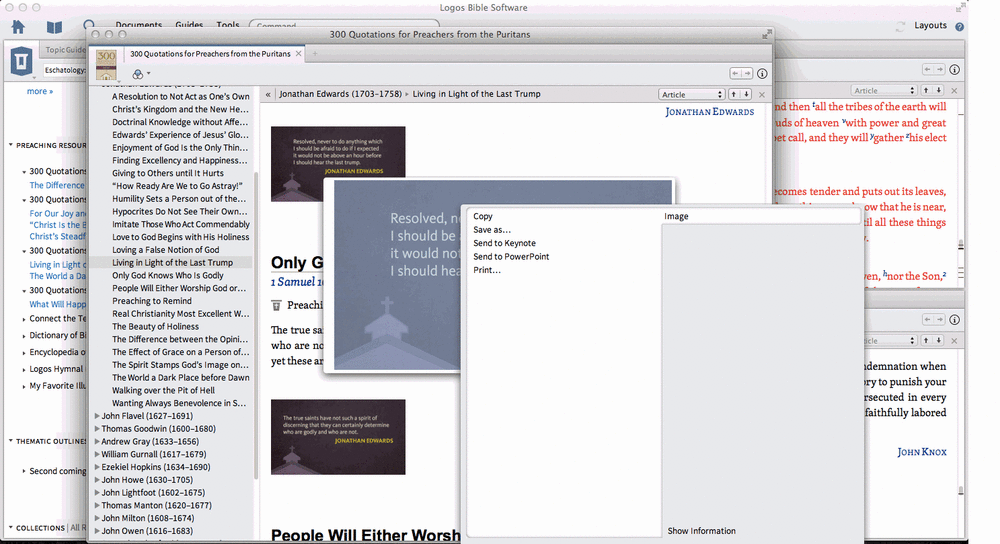
Task: Open the John Knox link
Action: pyautogui.click(x=922, y=452)
